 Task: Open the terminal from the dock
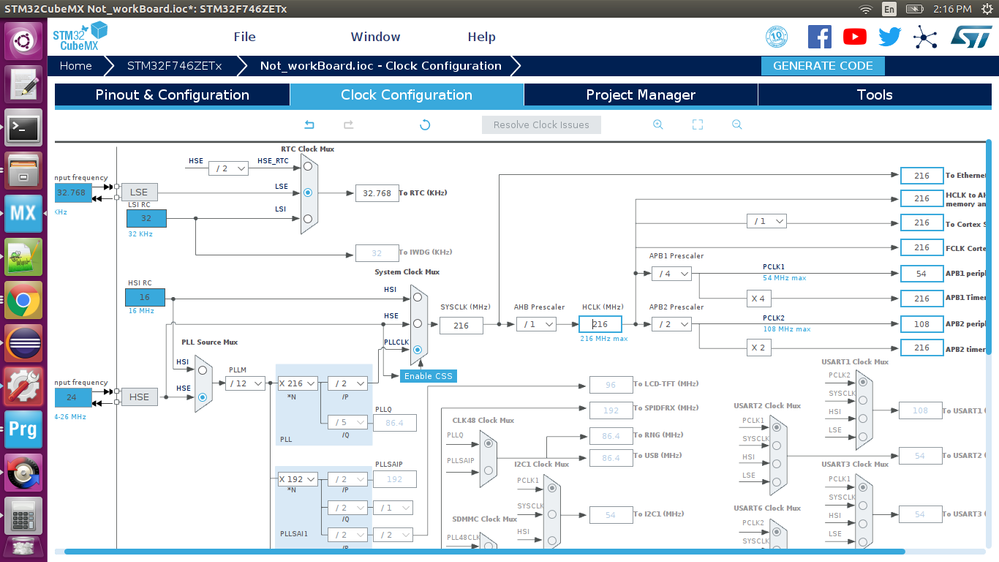pyautogui.click(x=24, y=128)
